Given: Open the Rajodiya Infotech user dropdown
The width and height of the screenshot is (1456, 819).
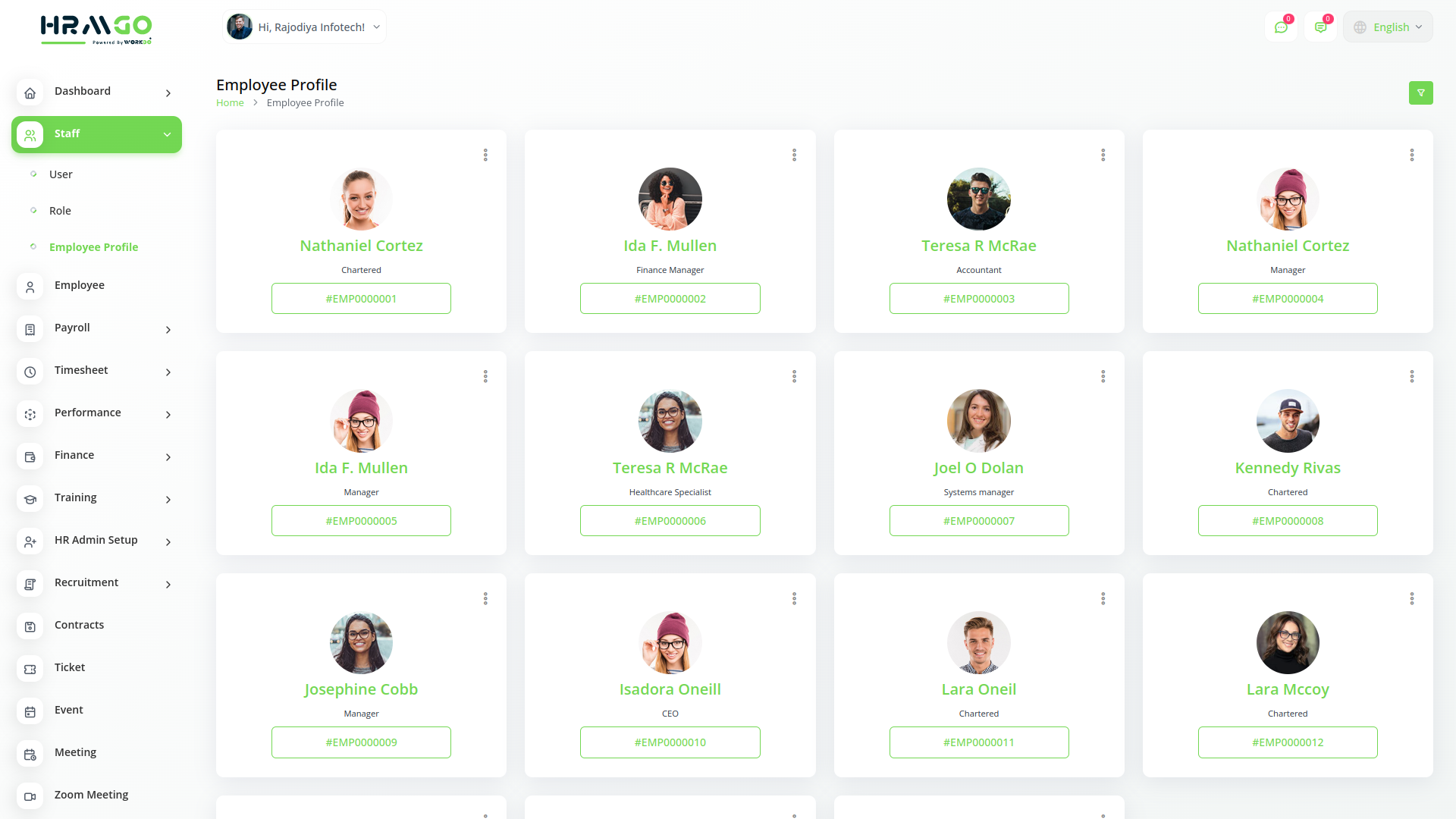Looking at the screenshot, I should coord(304,27).
